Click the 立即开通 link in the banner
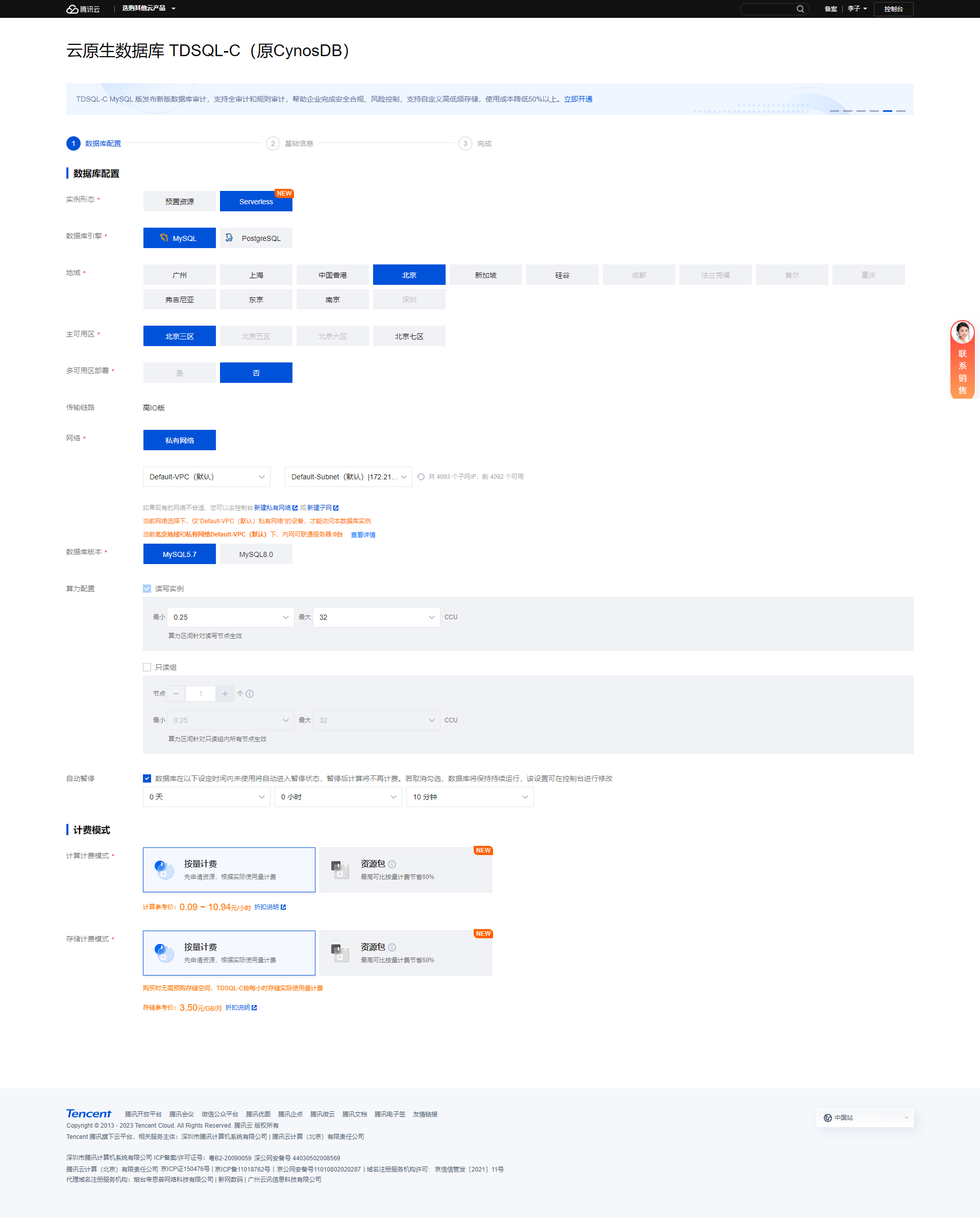This screenshot has width=980, height=1218. click(x=577, y=99)
